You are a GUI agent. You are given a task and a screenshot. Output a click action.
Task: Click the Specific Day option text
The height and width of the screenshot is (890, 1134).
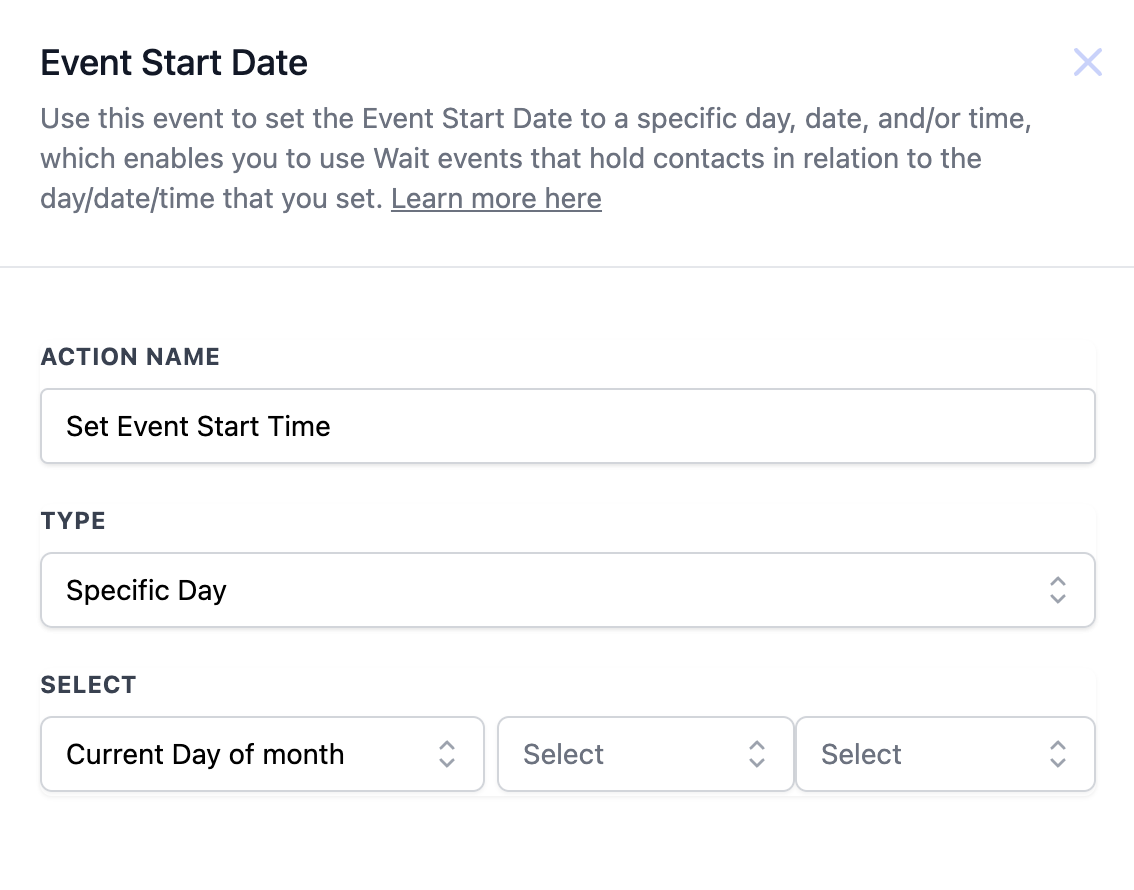click(x=146, y=590)
